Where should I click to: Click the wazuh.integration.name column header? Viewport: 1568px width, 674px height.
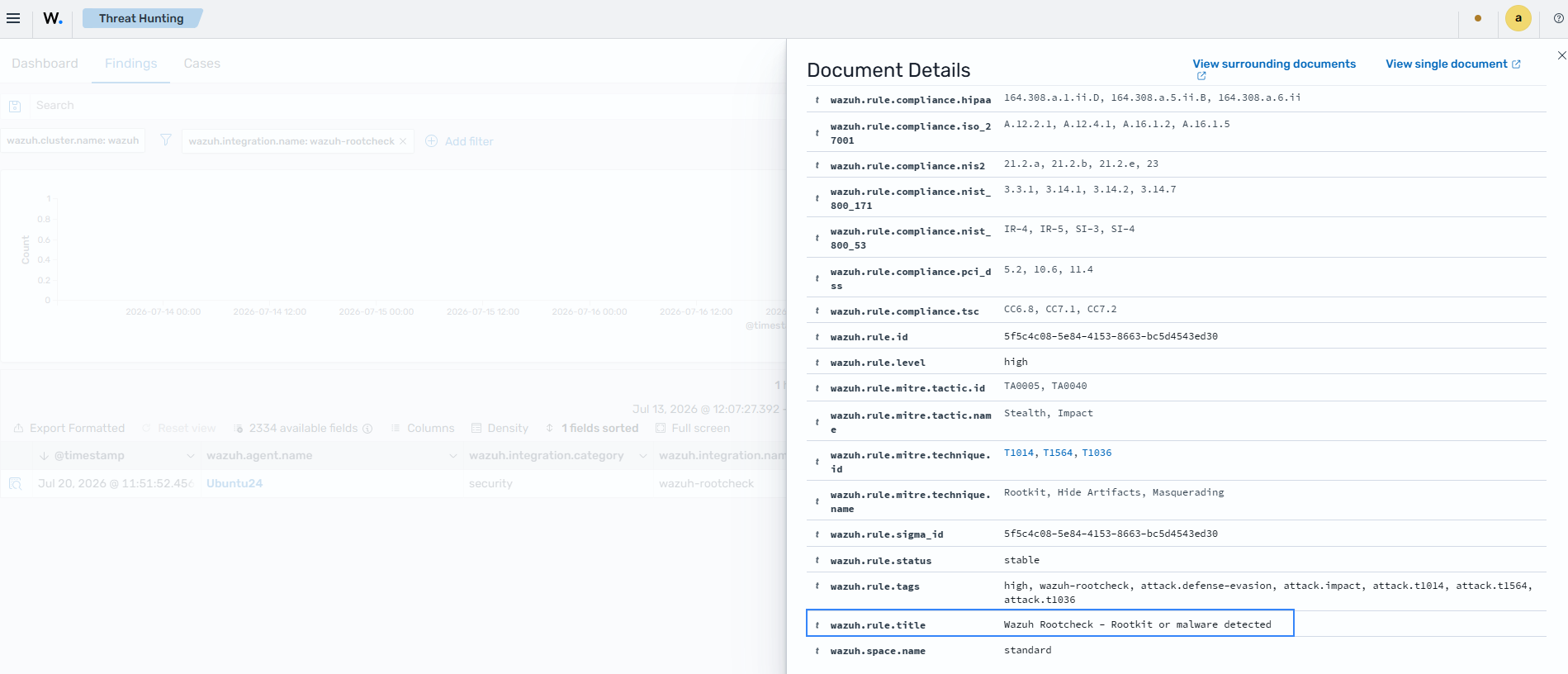click(722, 456)
